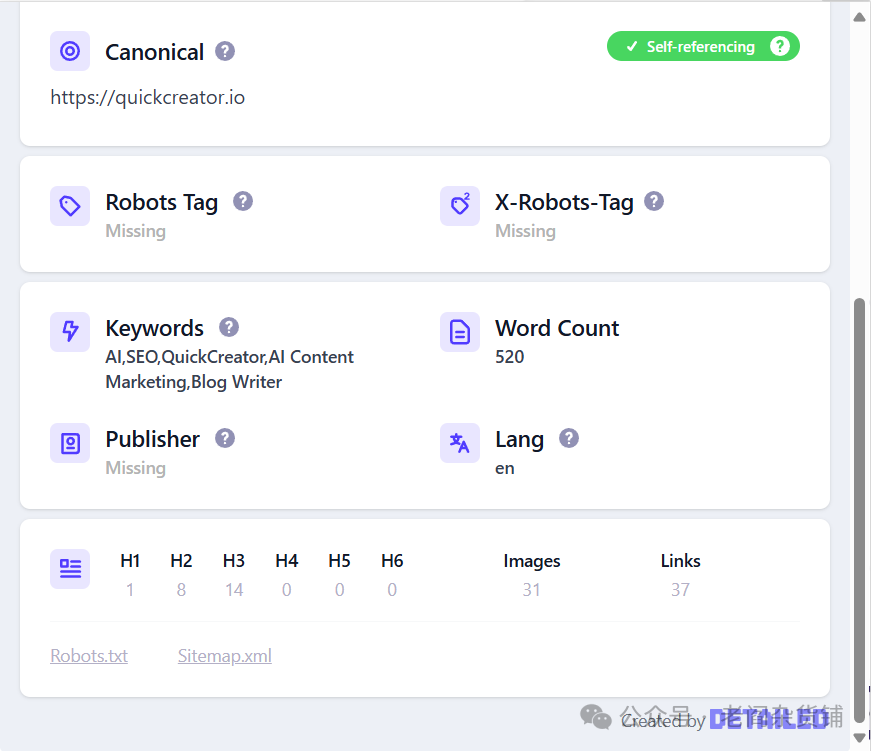Click the Robots Tag icon
Viewport: 871px width, 751px height.
point(70,206)
